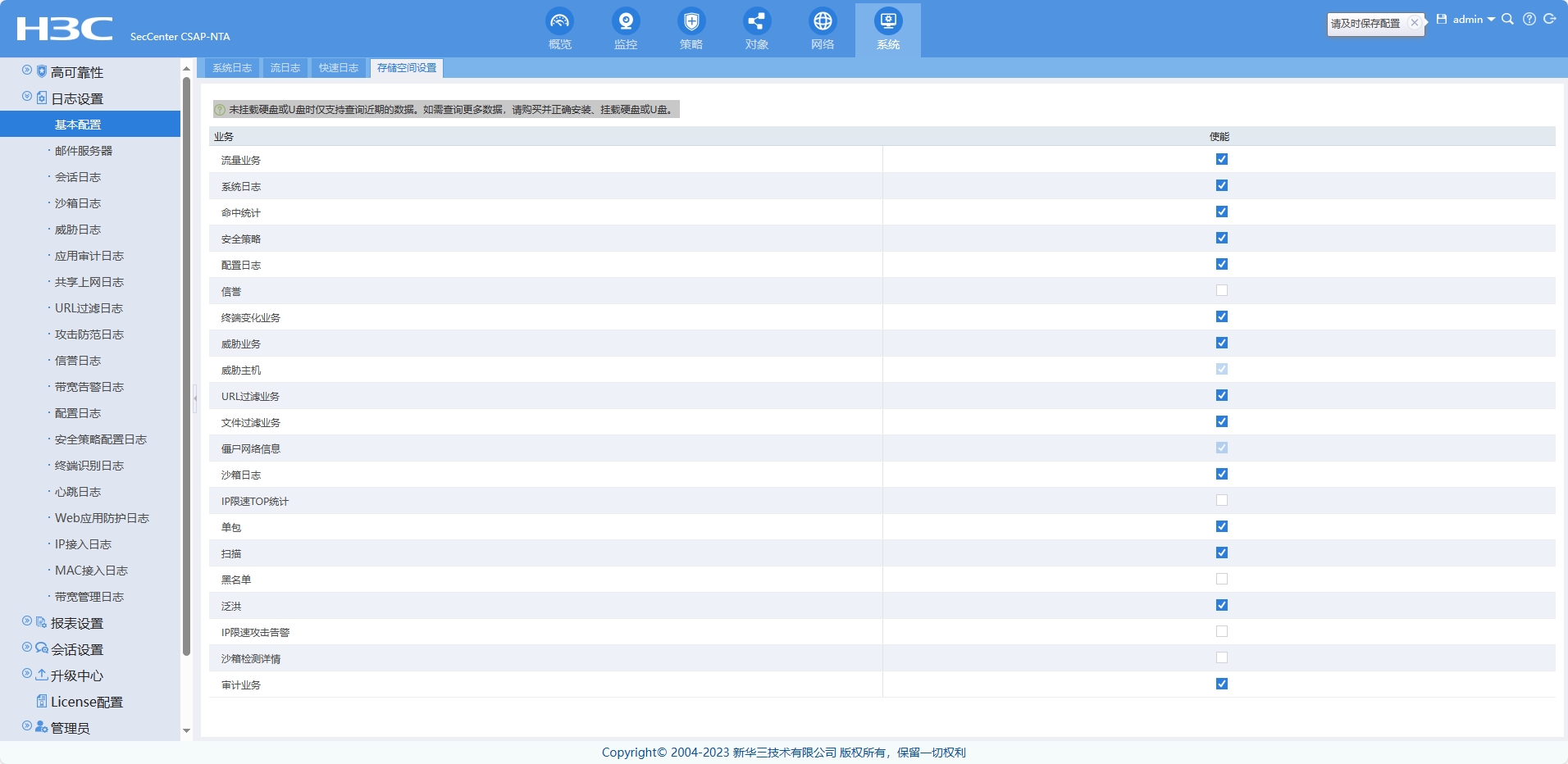The width and height of the screenshot is (1568, 764).
Task: Check the 黑名单 checkbox
Action: [1222, 579]
